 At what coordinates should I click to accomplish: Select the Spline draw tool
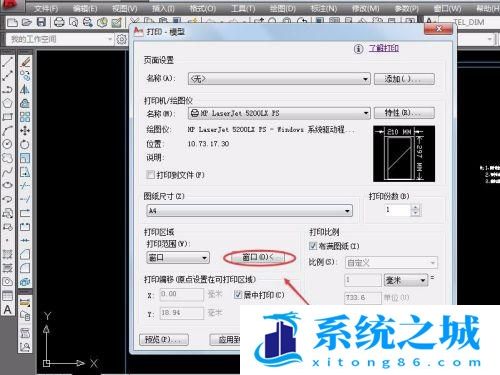[x=8, y=172]
